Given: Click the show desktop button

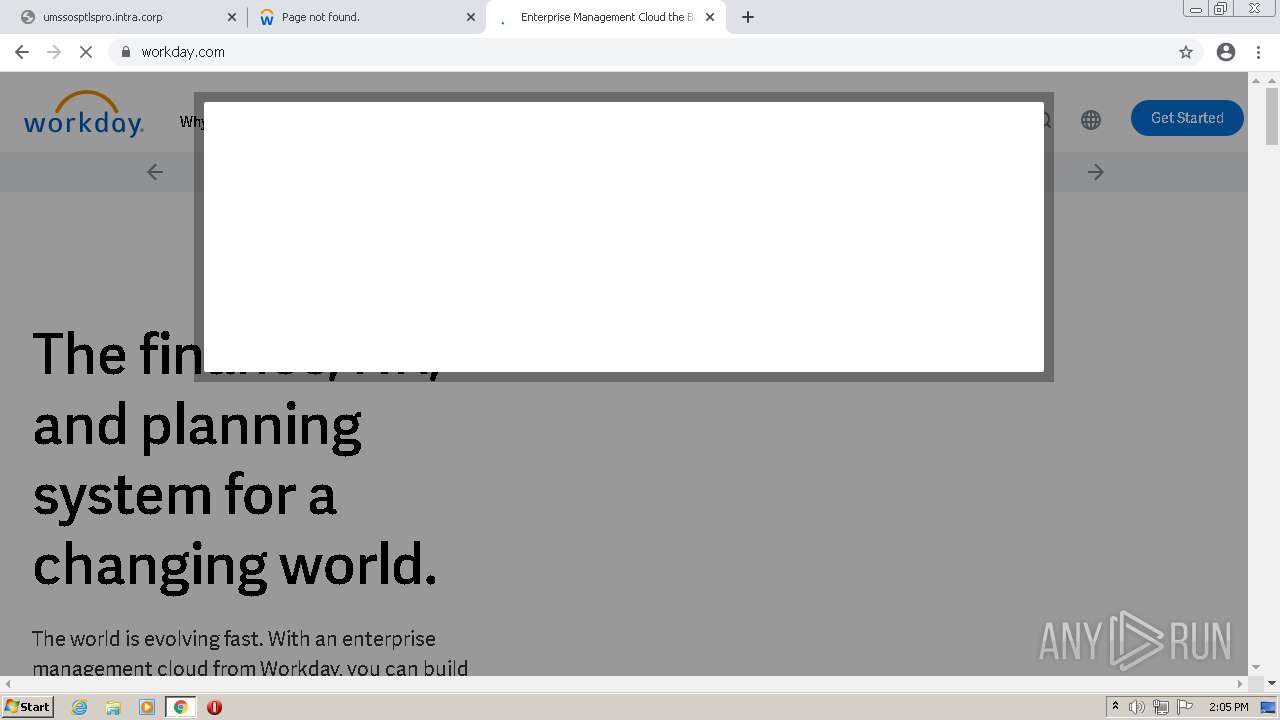Looking at the screenshot, I should click(1268, 707).
